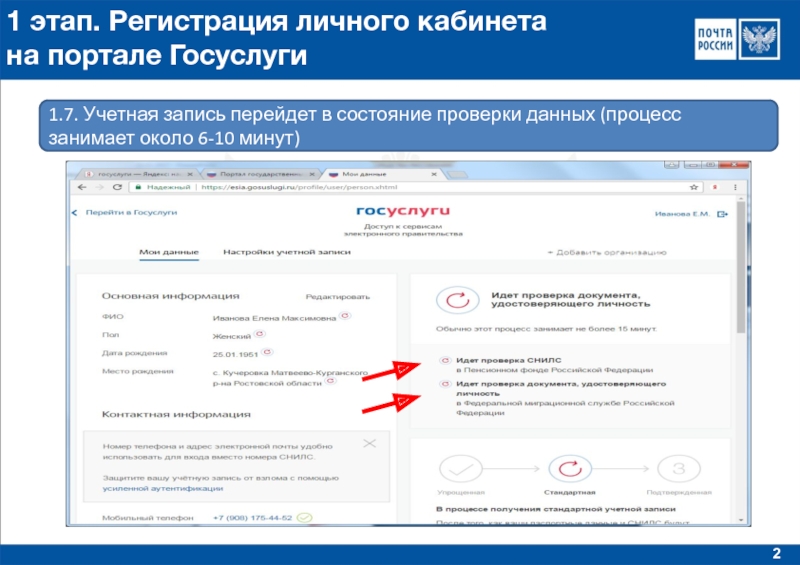
Task: Click the Контактная информация heading
Action: [x=176, y=414]
